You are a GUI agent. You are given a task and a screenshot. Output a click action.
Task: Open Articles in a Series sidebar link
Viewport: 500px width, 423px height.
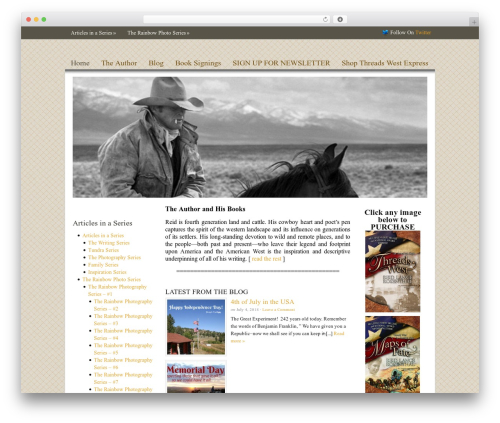[103, 235]
